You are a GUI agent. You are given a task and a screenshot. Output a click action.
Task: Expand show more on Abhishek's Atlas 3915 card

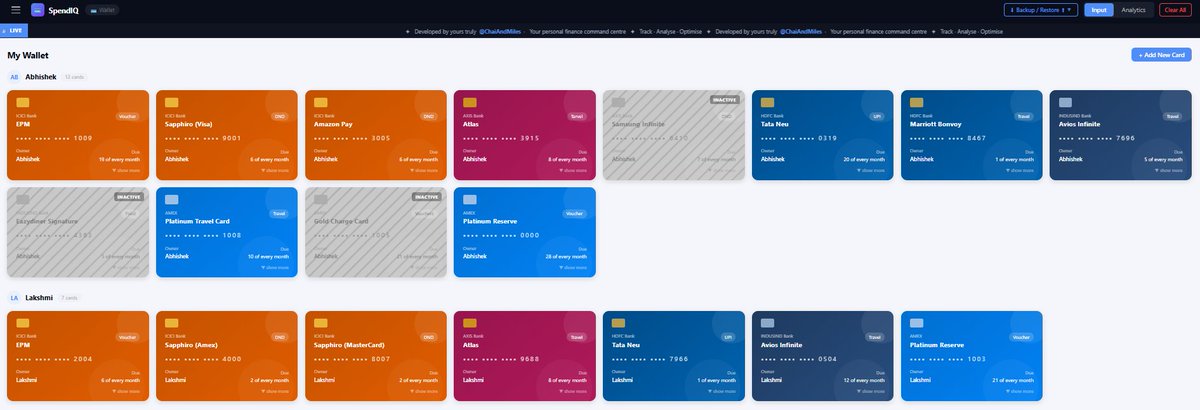574,171
